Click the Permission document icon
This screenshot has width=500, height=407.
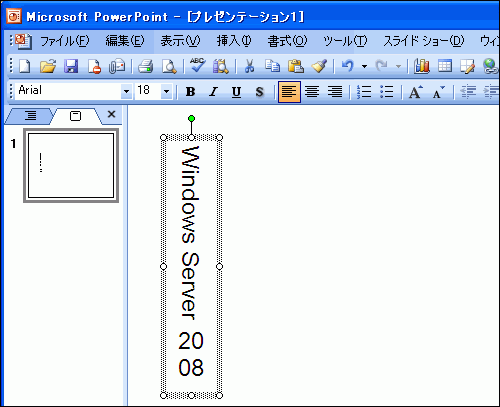click(x=94, y=66)
